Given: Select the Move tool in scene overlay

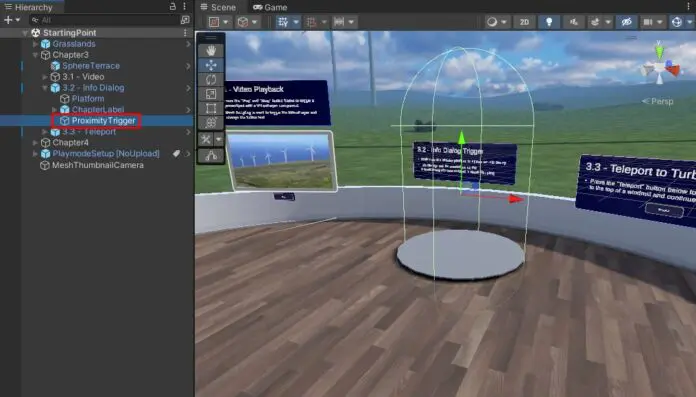Looking at the screenshot, I should point(211,65).
